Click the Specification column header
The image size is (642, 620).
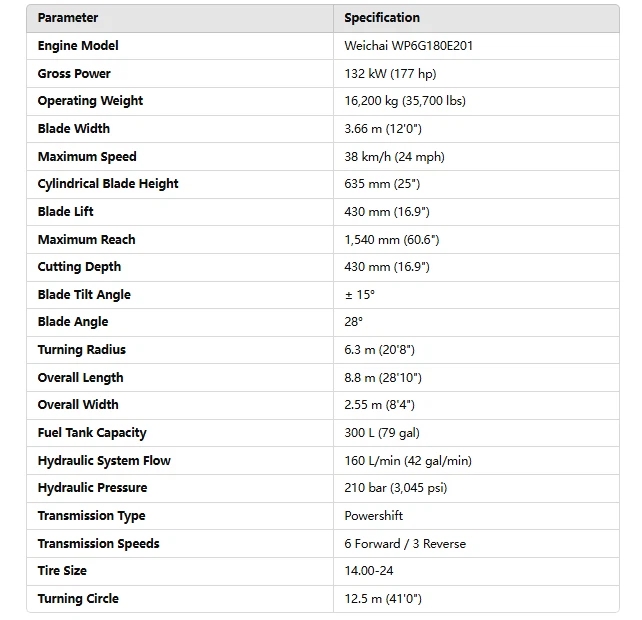[382, 18]
